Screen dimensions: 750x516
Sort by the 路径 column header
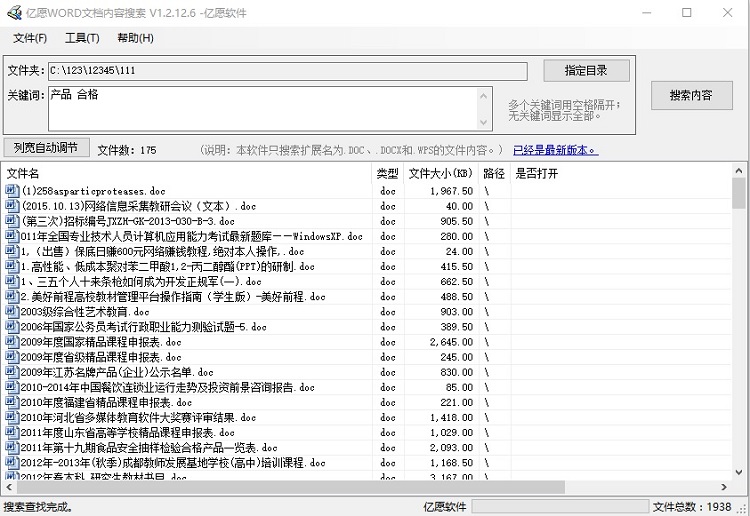(x=494, y=174)
